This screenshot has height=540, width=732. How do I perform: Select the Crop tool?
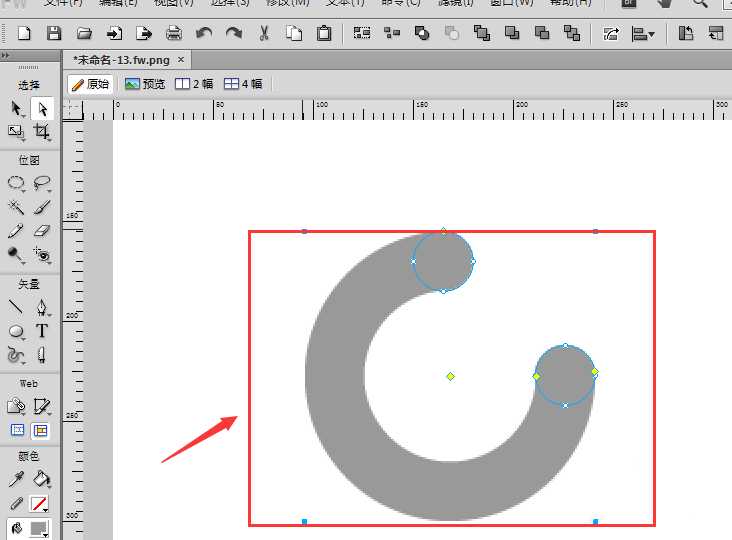click(x=42, y=131)
